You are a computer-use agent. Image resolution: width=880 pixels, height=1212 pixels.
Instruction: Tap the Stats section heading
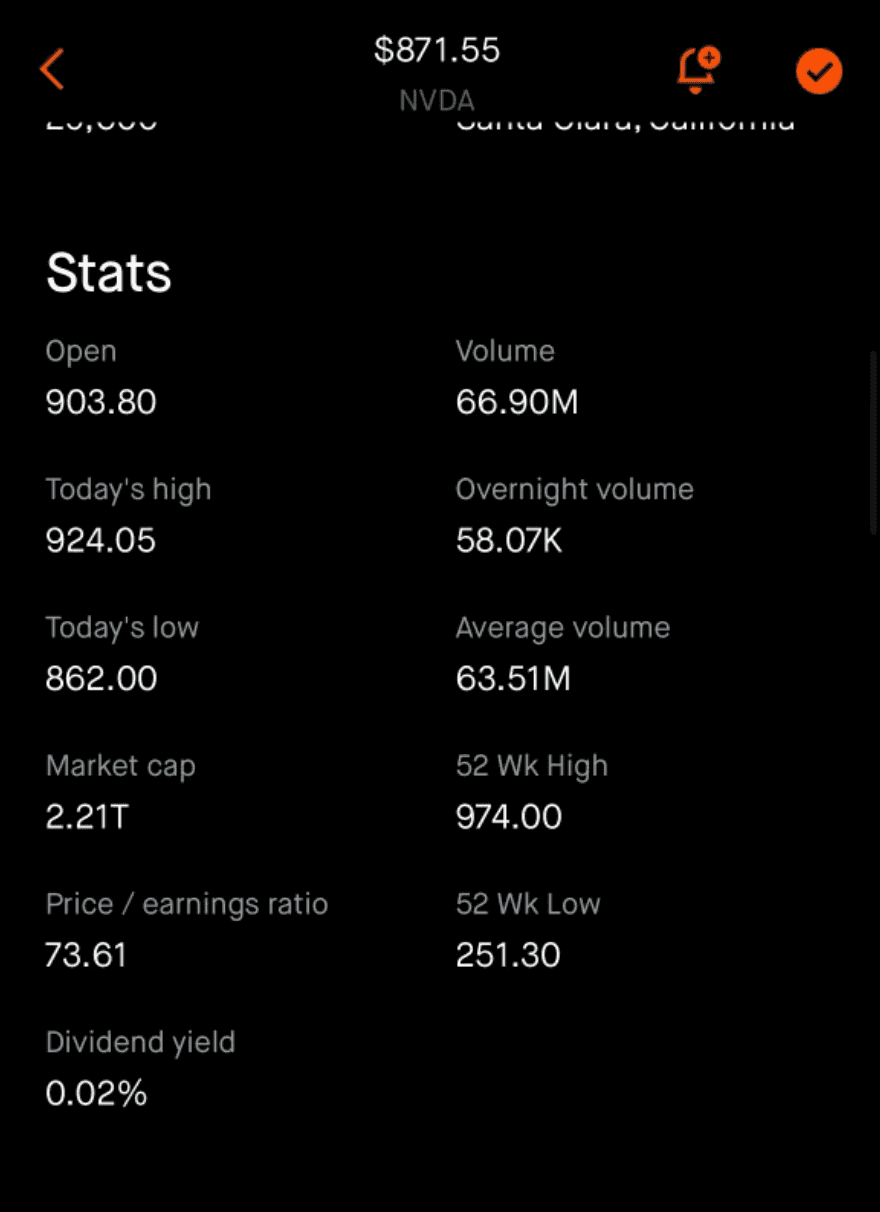[x=109, y=273]
